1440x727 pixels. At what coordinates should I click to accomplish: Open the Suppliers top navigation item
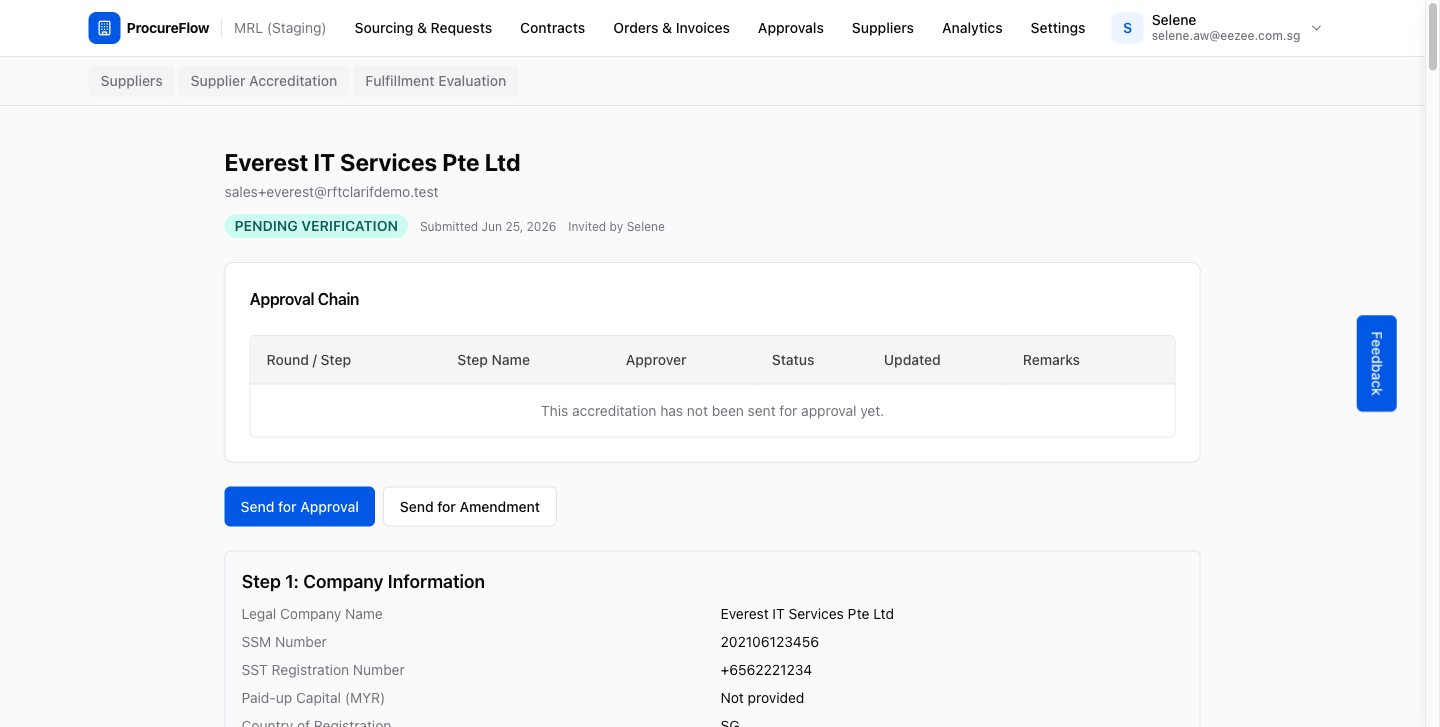coord(882,28)
